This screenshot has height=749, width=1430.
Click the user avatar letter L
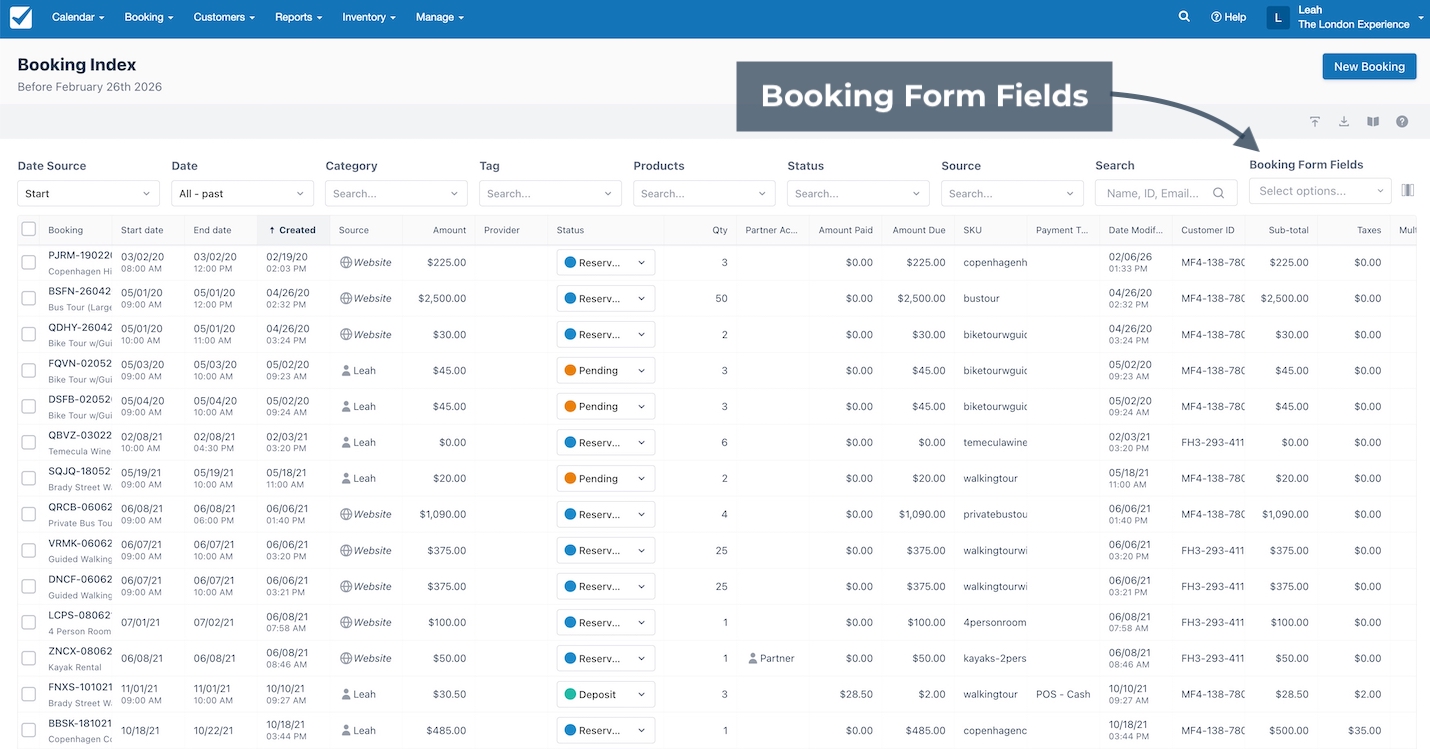1278,17
